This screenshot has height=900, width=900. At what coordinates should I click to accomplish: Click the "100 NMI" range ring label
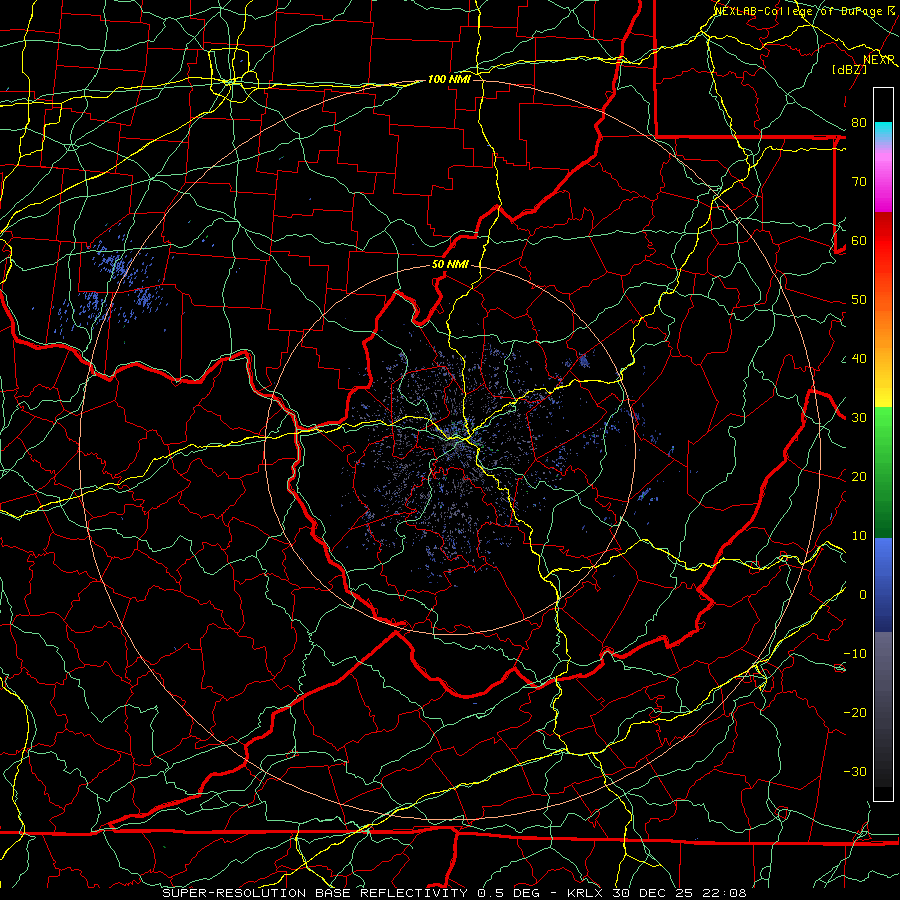click(449, 79)
